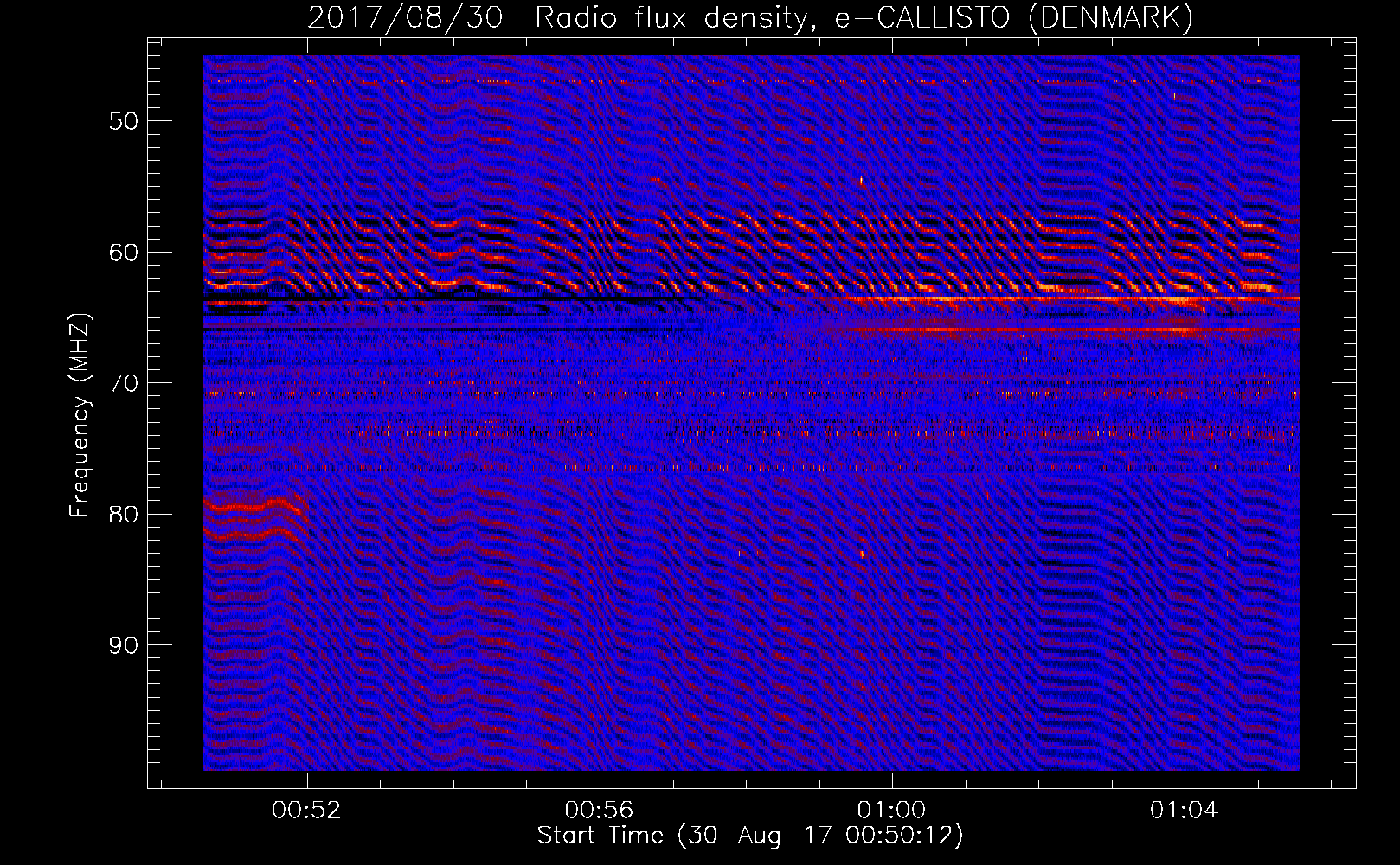Click the 01:04 time tick label
1400x865 pixels.
[x=1184, y=810]
